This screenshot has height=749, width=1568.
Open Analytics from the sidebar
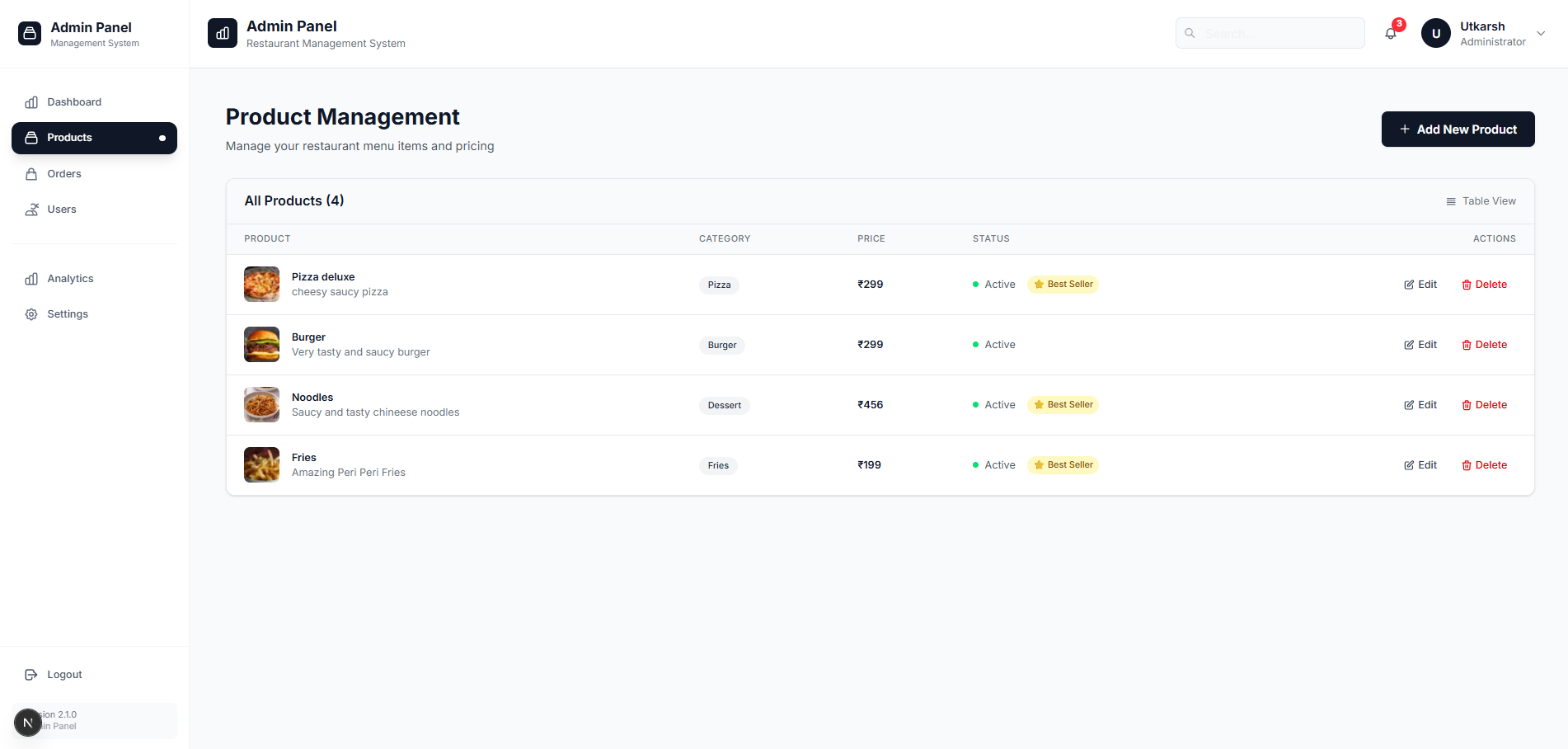70,279
